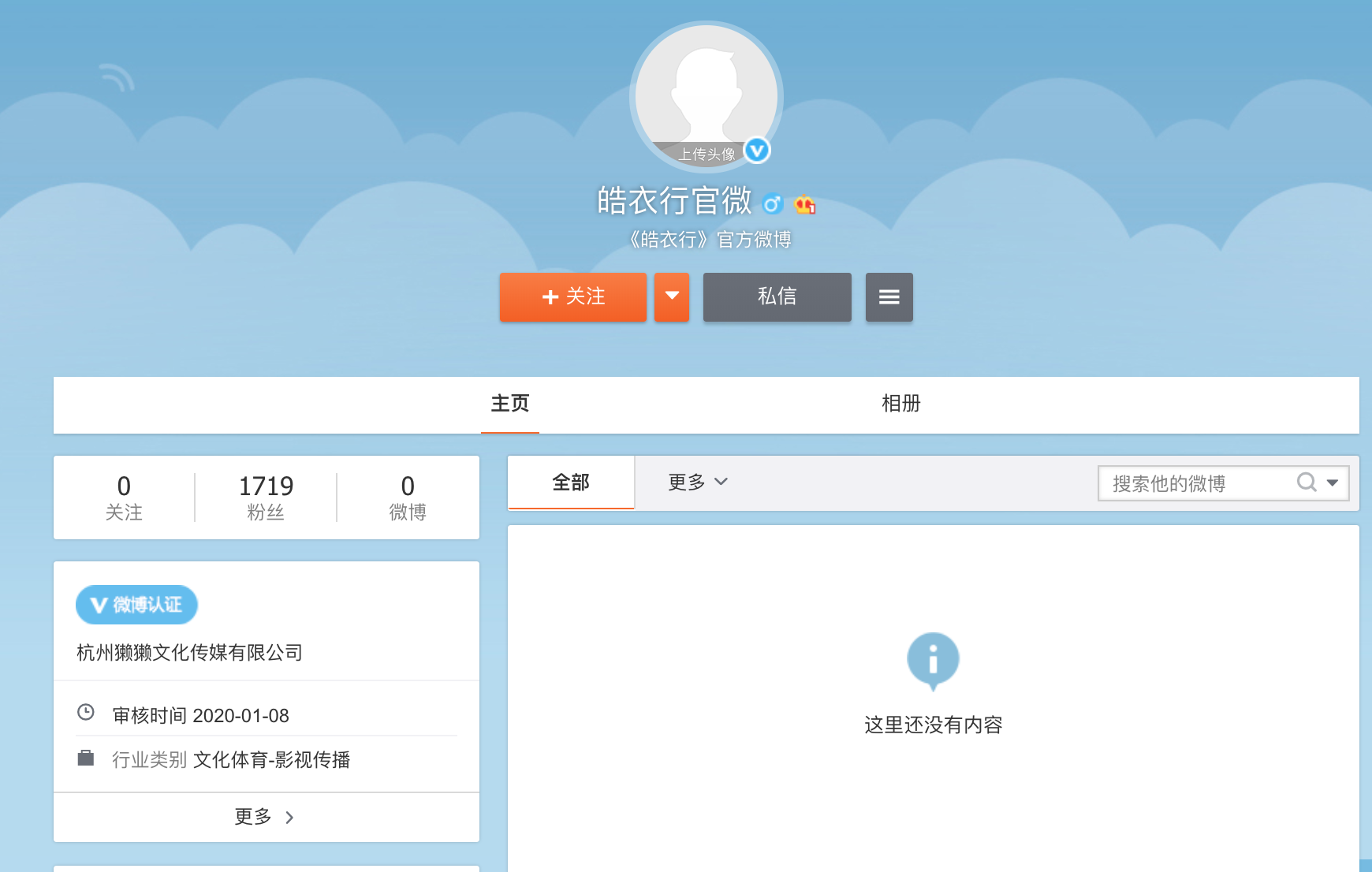The height and width of the screenshot is (872, 1372).
Task: Click the 上传头像 label on avatar
Action: point(707,154)
